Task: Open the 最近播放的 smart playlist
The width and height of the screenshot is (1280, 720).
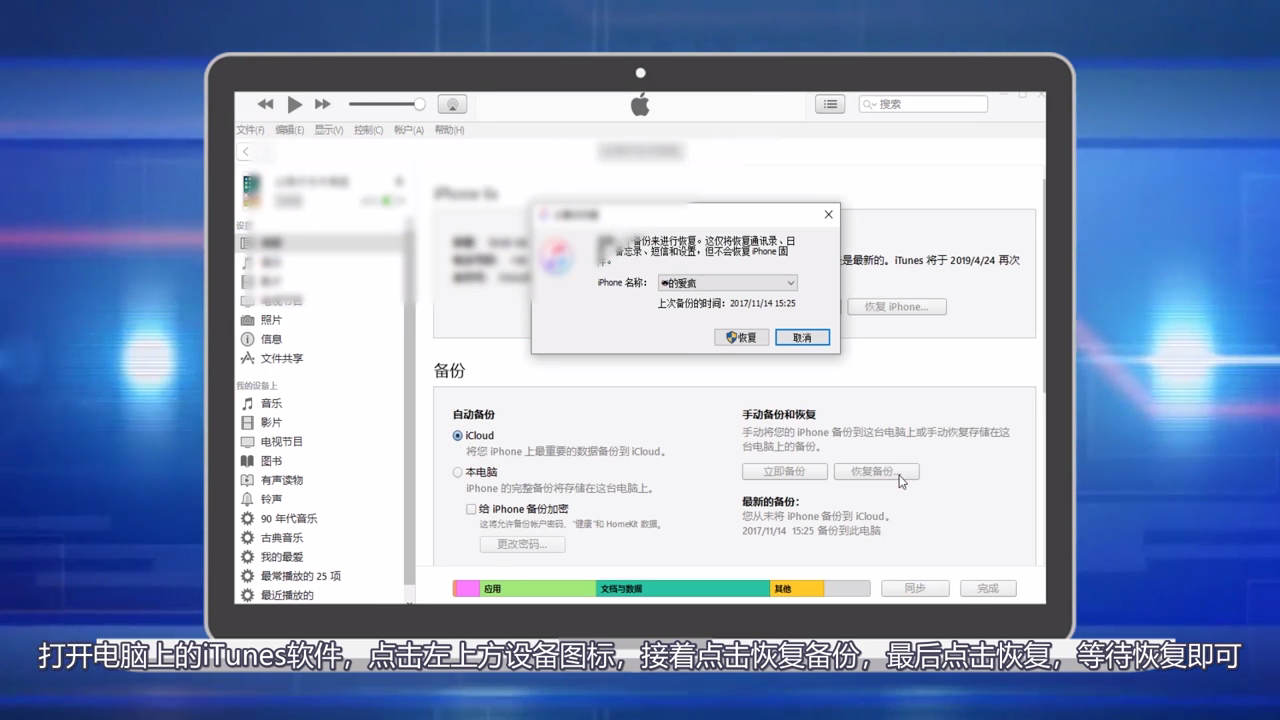Action: click(x=277, y=595)
